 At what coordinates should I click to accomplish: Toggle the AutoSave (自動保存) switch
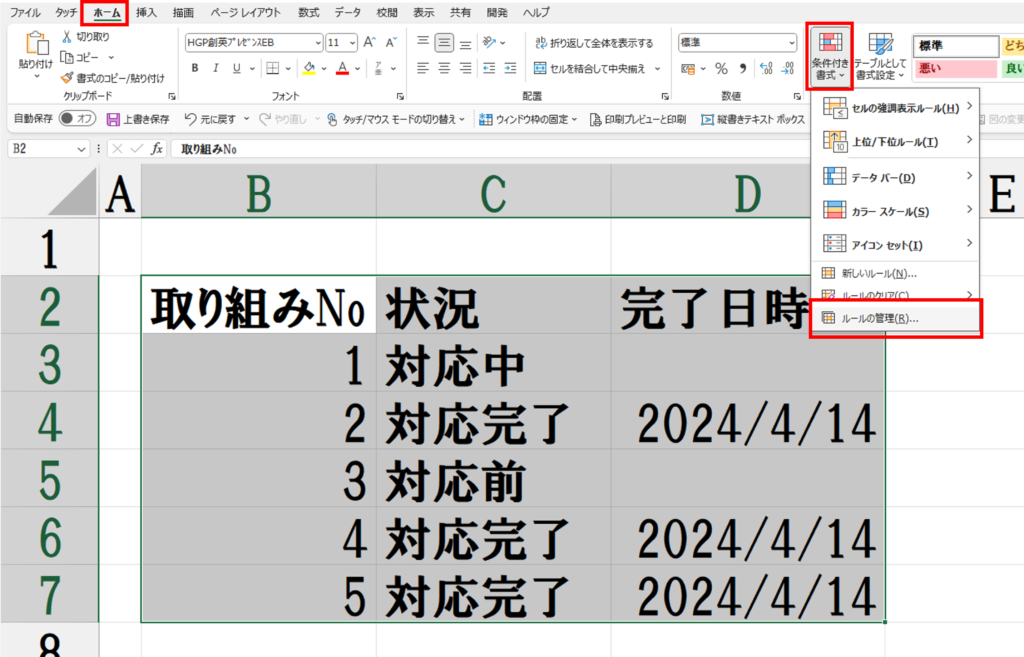tap(76, 119)
